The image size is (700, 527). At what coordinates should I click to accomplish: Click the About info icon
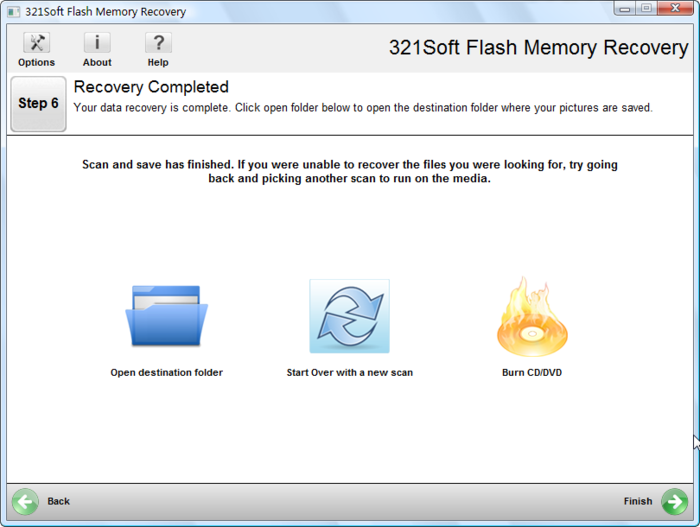pyautogui.click(x=97, y=43)
